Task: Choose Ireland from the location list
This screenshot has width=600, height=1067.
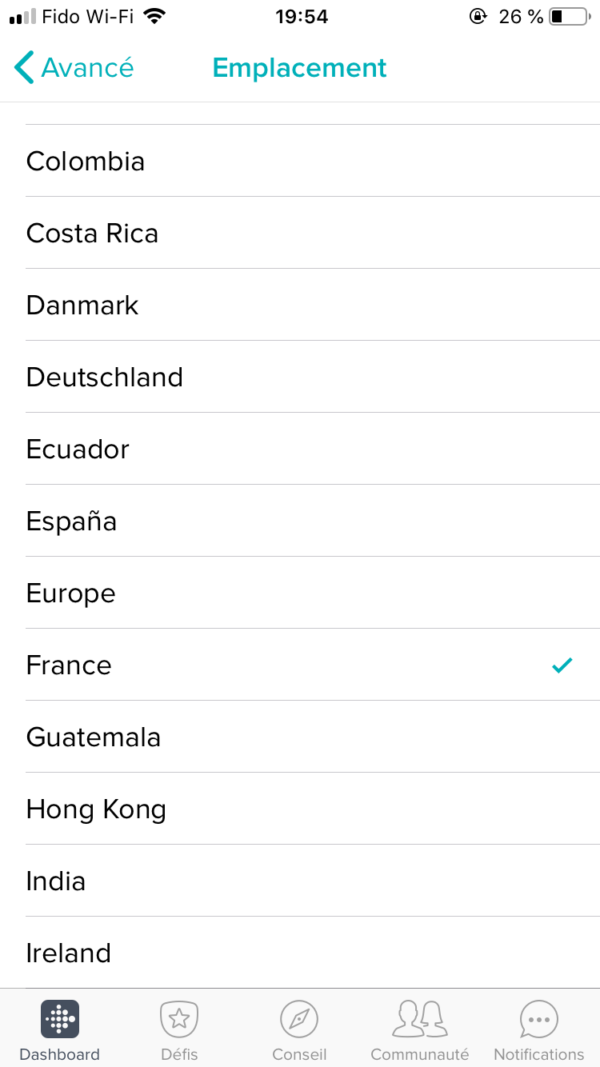Action: 69,953
